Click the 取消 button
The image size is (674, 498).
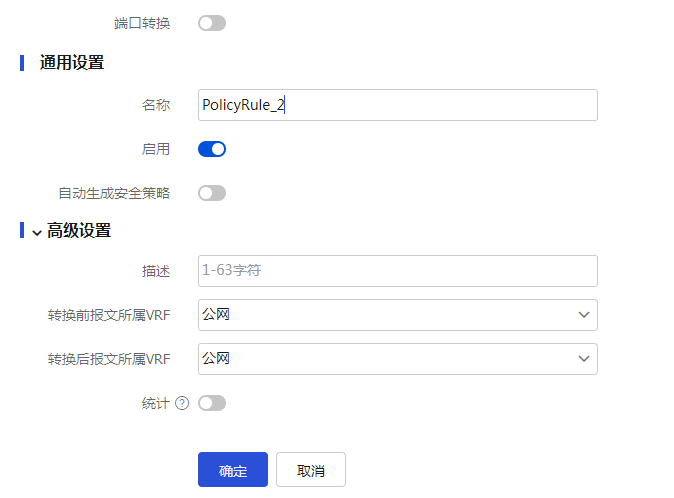pyautogui.click(x=311, y=470)
